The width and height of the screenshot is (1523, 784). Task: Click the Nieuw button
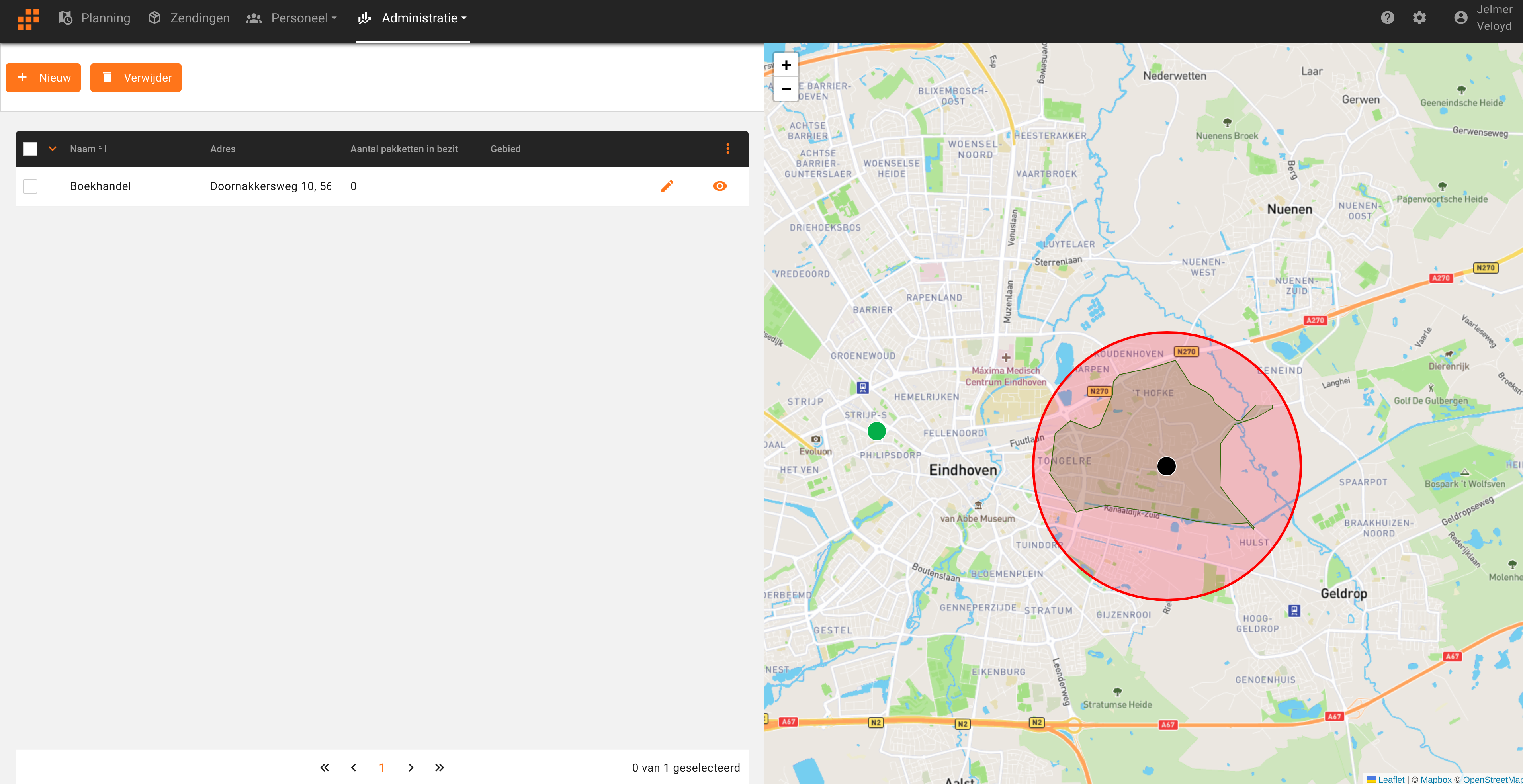click(x=43, y=78)
